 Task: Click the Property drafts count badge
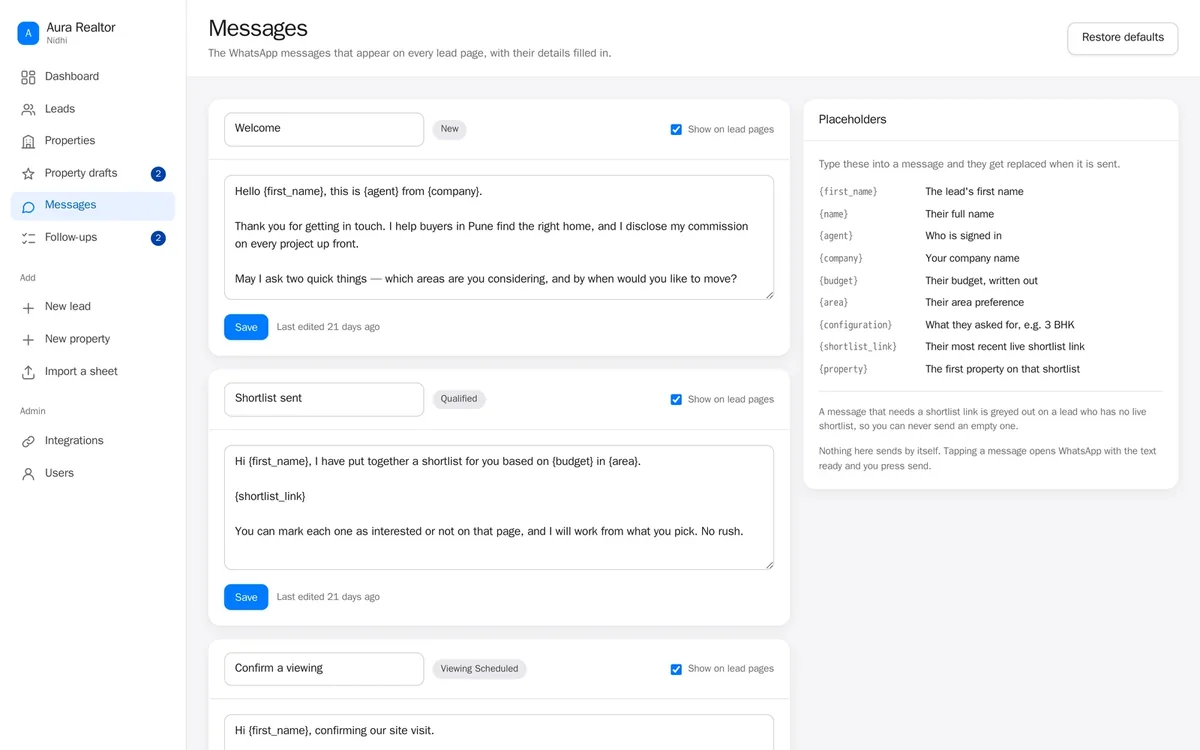(x=158, y=174)
